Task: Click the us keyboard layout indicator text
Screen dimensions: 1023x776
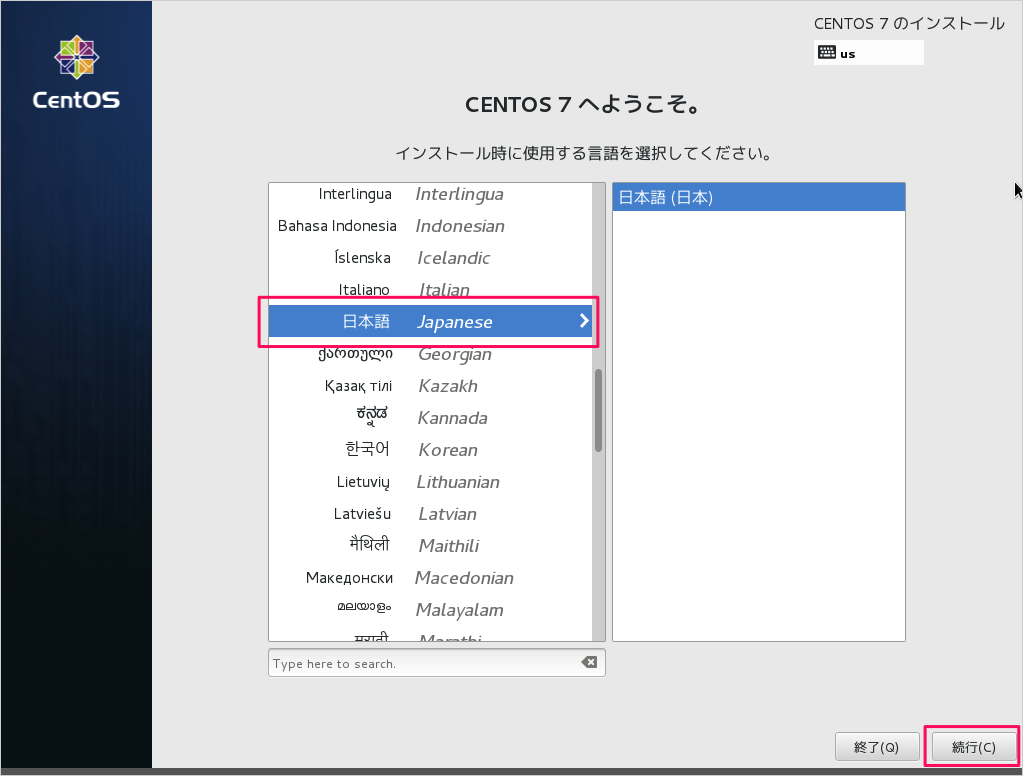Action: (847, 54)
